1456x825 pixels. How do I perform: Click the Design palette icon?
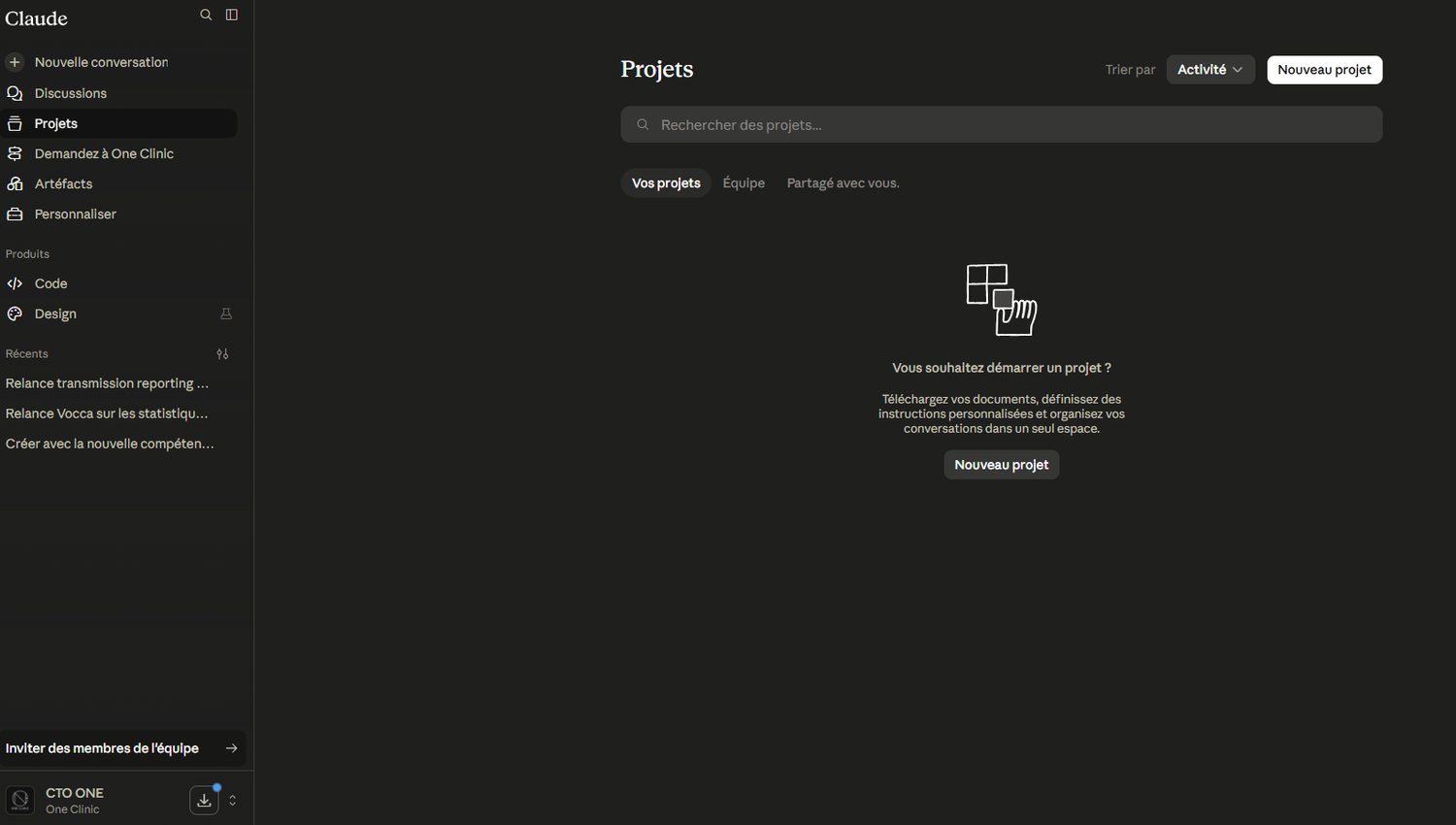(x=15, y=313)
